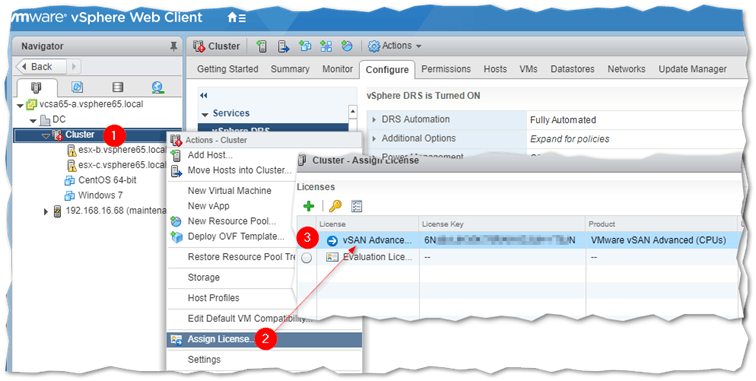Open the Actions dropdown menu

tap(395, 46)
